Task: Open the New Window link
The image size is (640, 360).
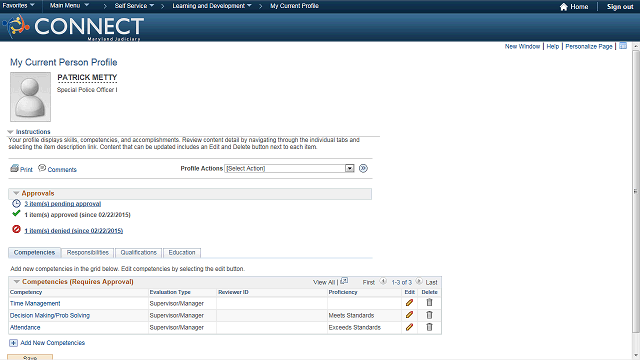Action: point(522,46)
